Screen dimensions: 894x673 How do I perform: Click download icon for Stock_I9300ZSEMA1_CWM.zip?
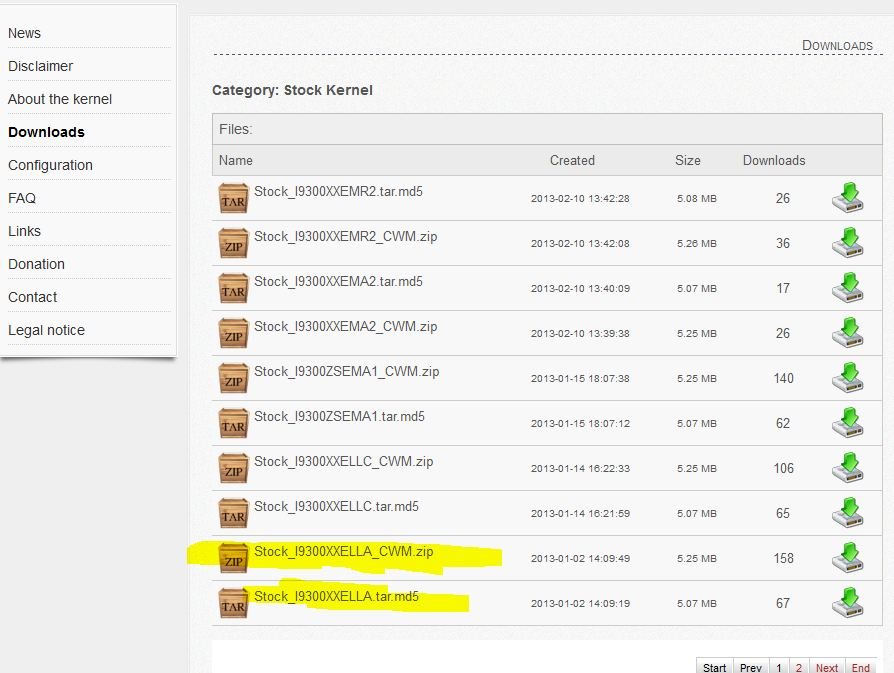point(847,378)
